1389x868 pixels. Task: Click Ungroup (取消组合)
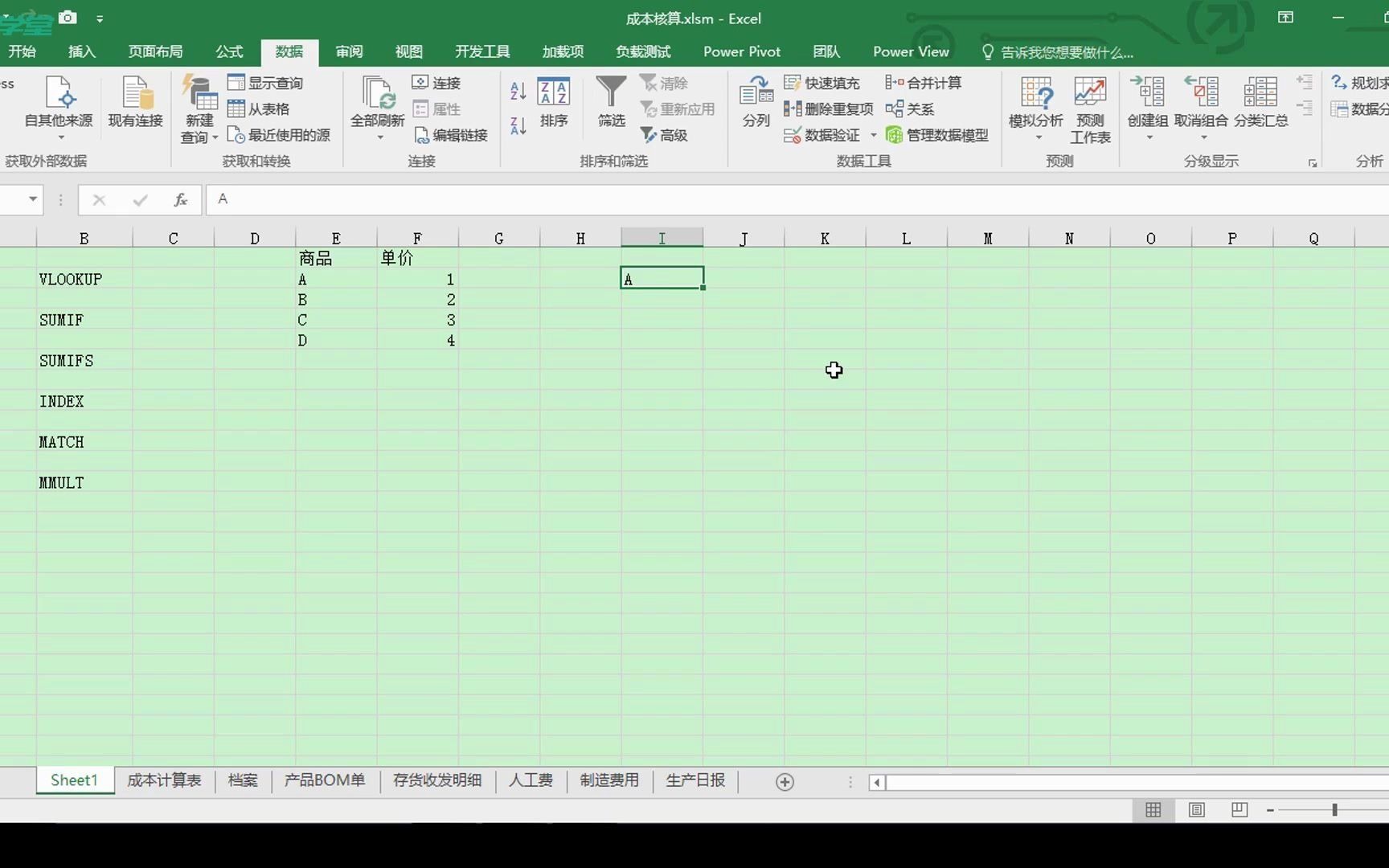(x=1202, y=101)
